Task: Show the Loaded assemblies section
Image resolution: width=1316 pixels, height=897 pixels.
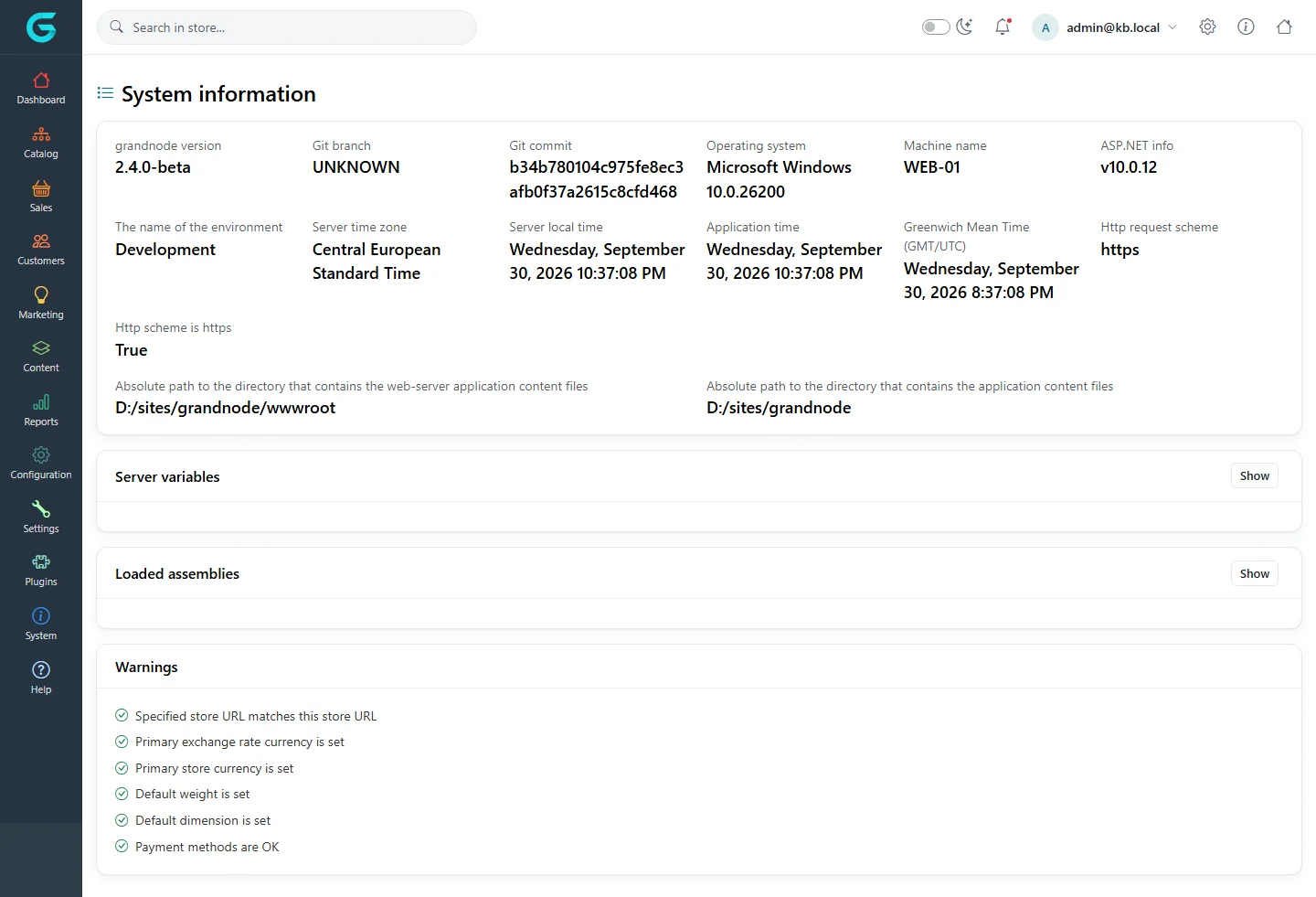Action: point(1254,573)
